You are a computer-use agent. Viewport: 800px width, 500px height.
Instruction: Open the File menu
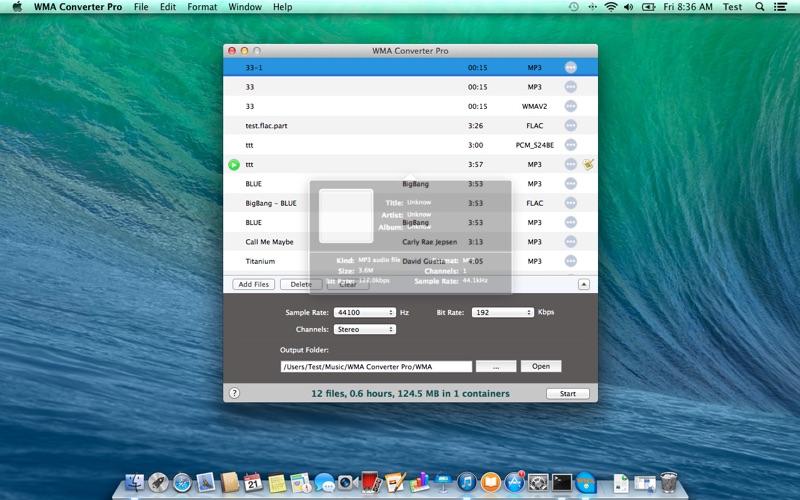141,7
